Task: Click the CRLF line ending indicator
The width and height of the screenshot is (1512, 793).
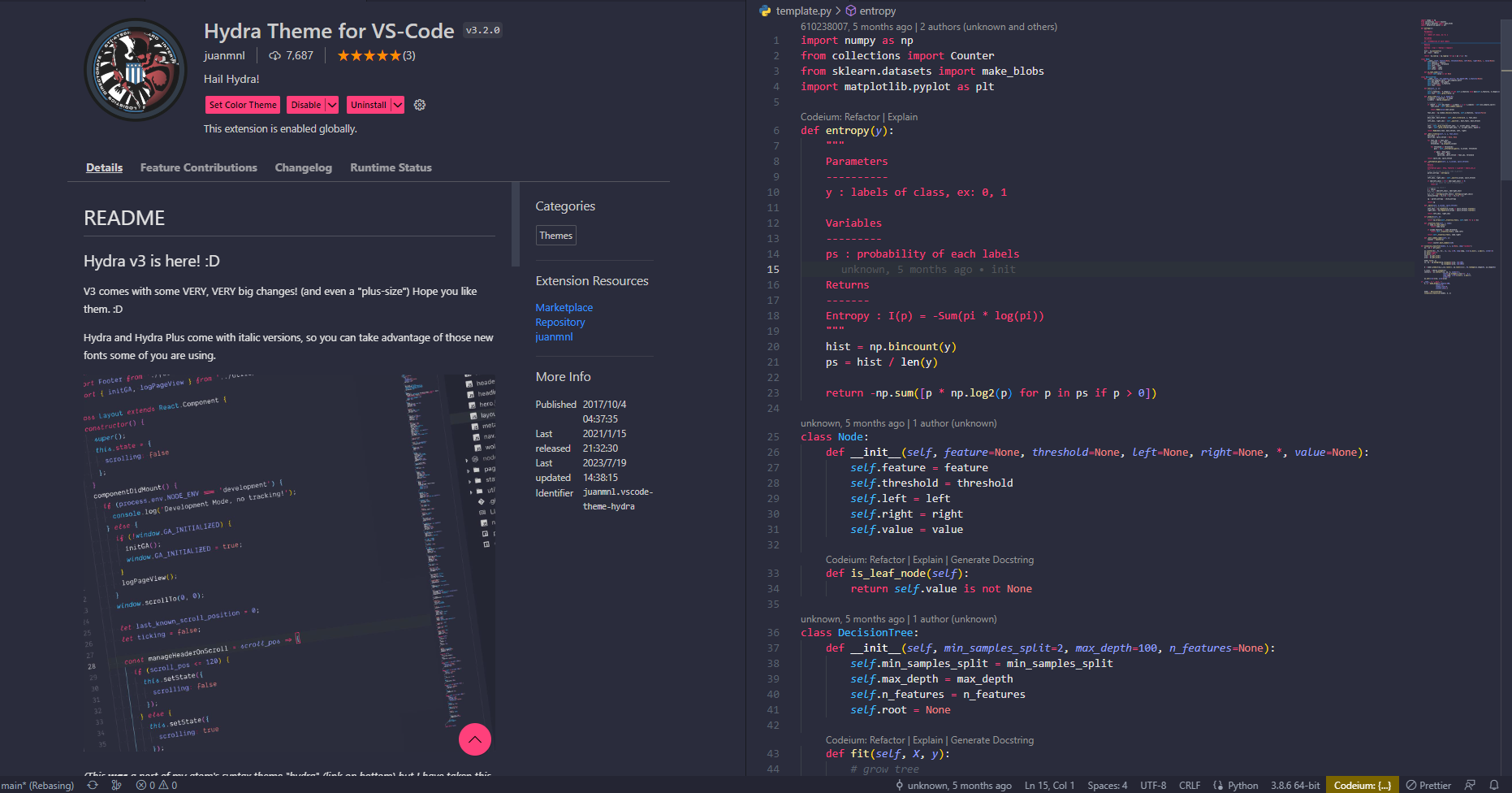Action: coord(1190,785)
